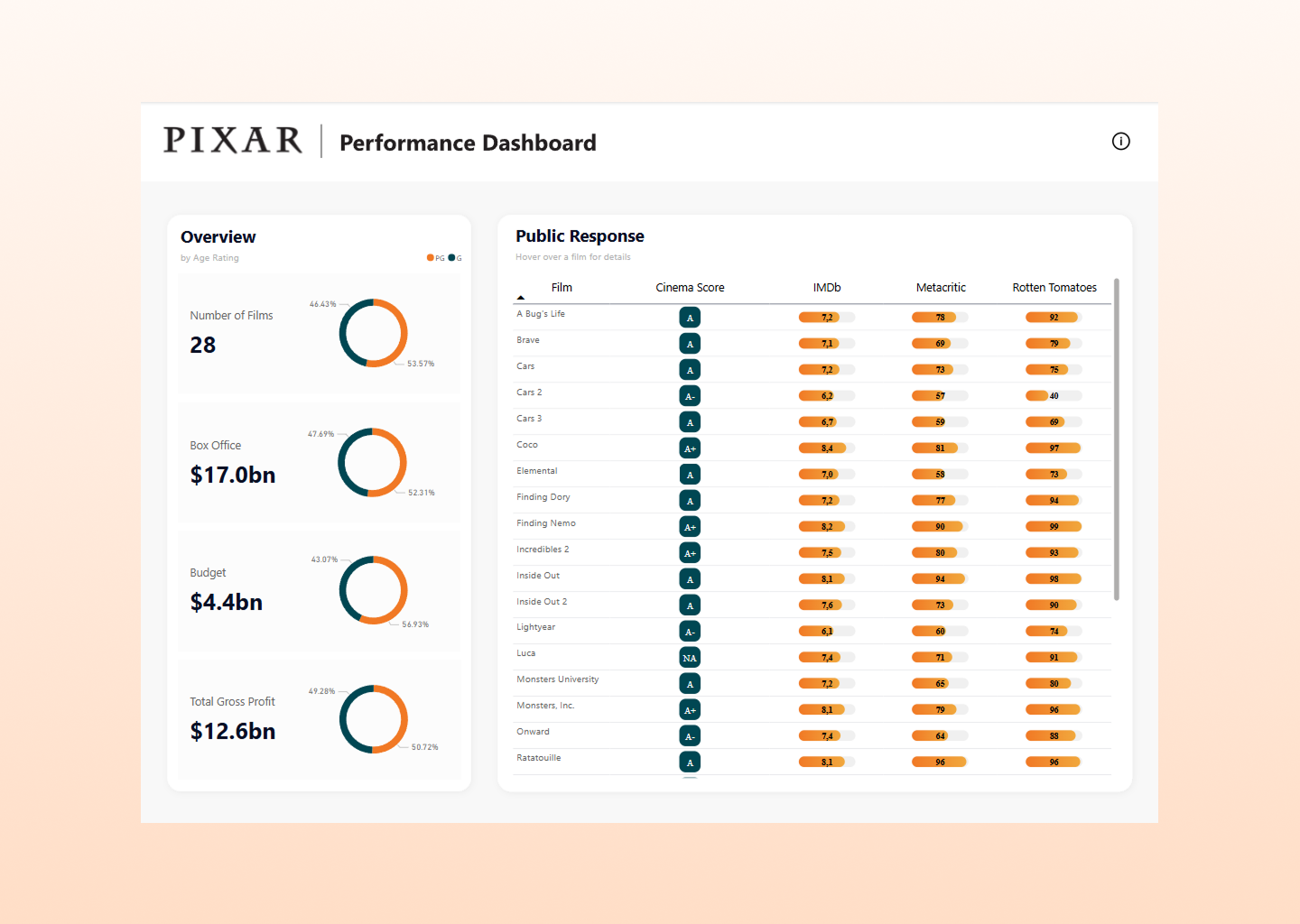The width and height of the screenshot is (1300, 924).
Task: Select the 'Onward' film name
Action: 533,732
